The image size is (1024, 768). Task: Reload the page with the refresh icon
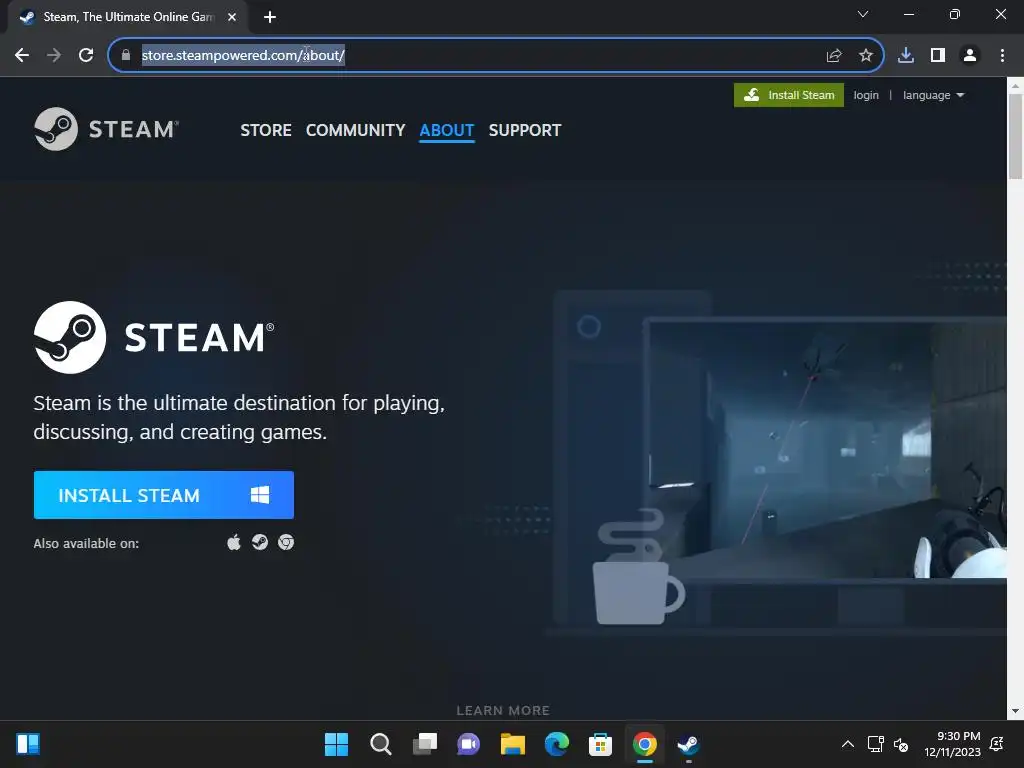pos(86,56)
